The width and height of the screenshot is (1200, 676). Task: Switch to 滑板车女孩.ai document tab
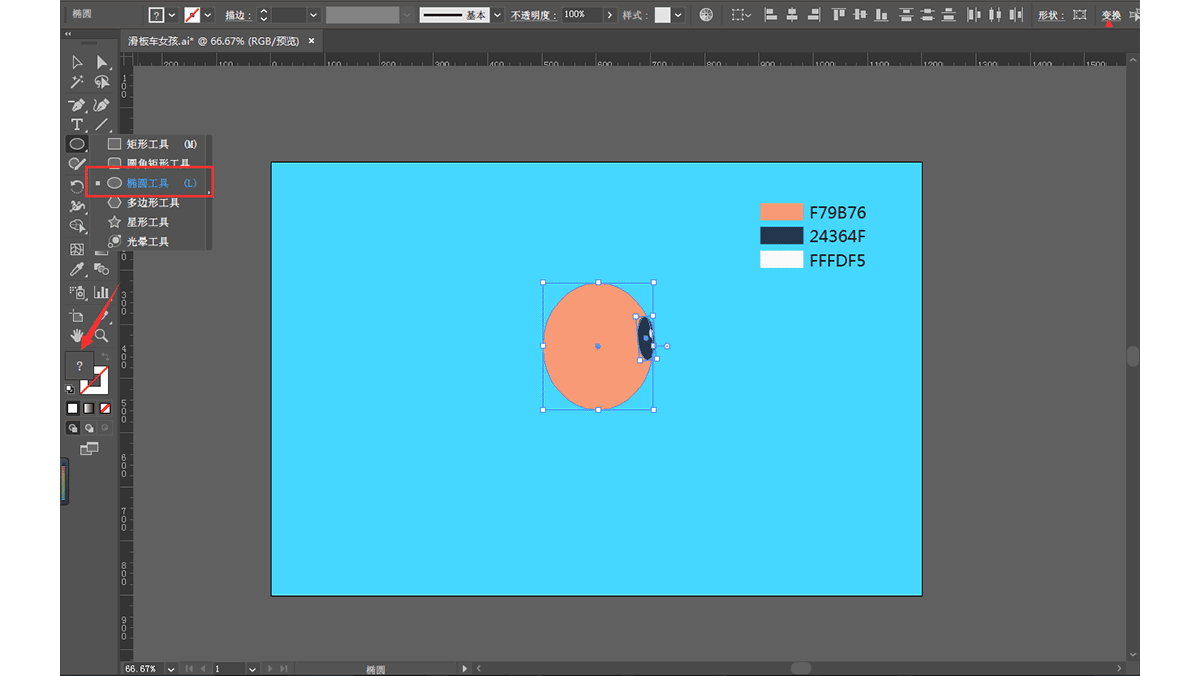[213, 41]
